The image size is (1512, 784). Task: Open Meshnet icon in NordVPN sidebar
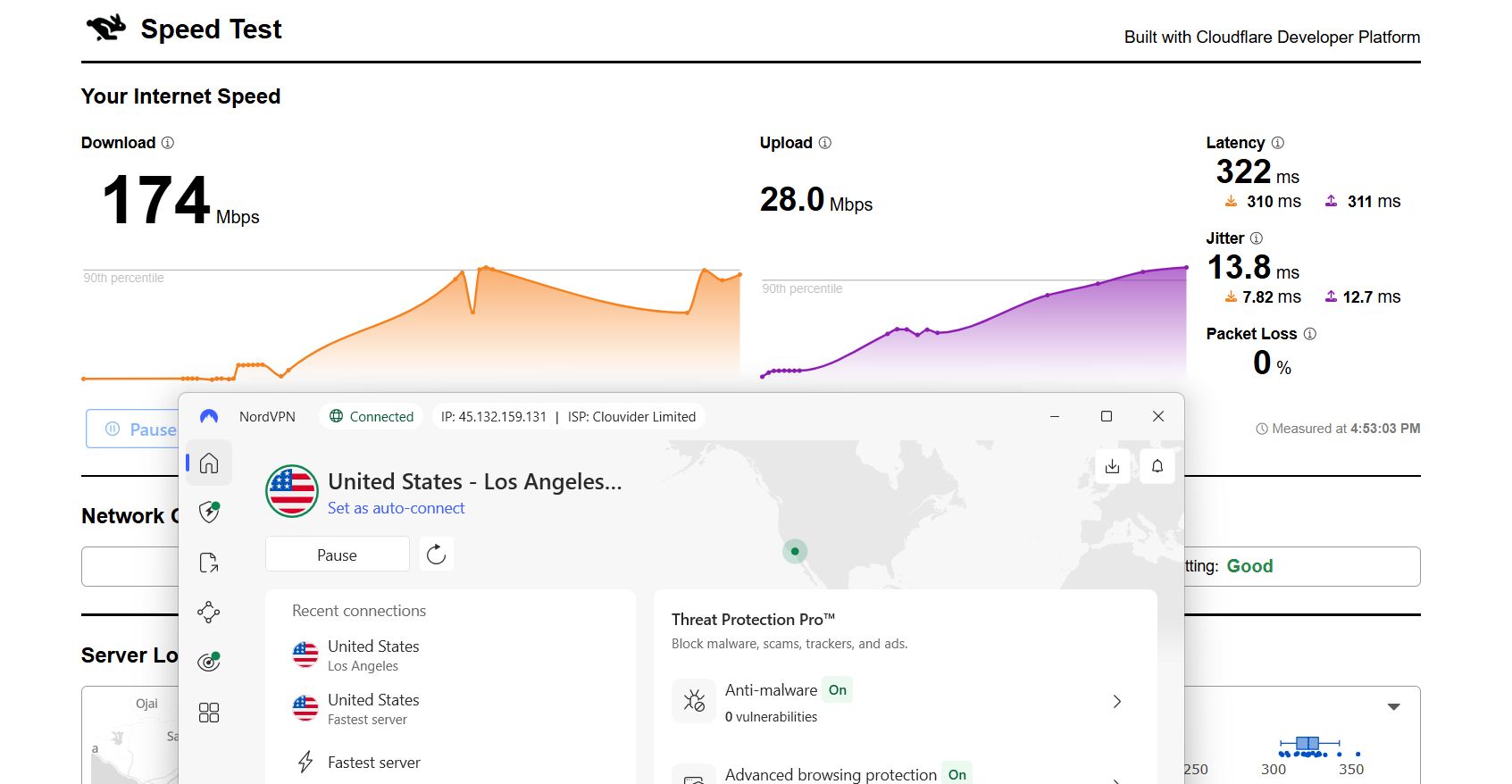coord(209,612)
